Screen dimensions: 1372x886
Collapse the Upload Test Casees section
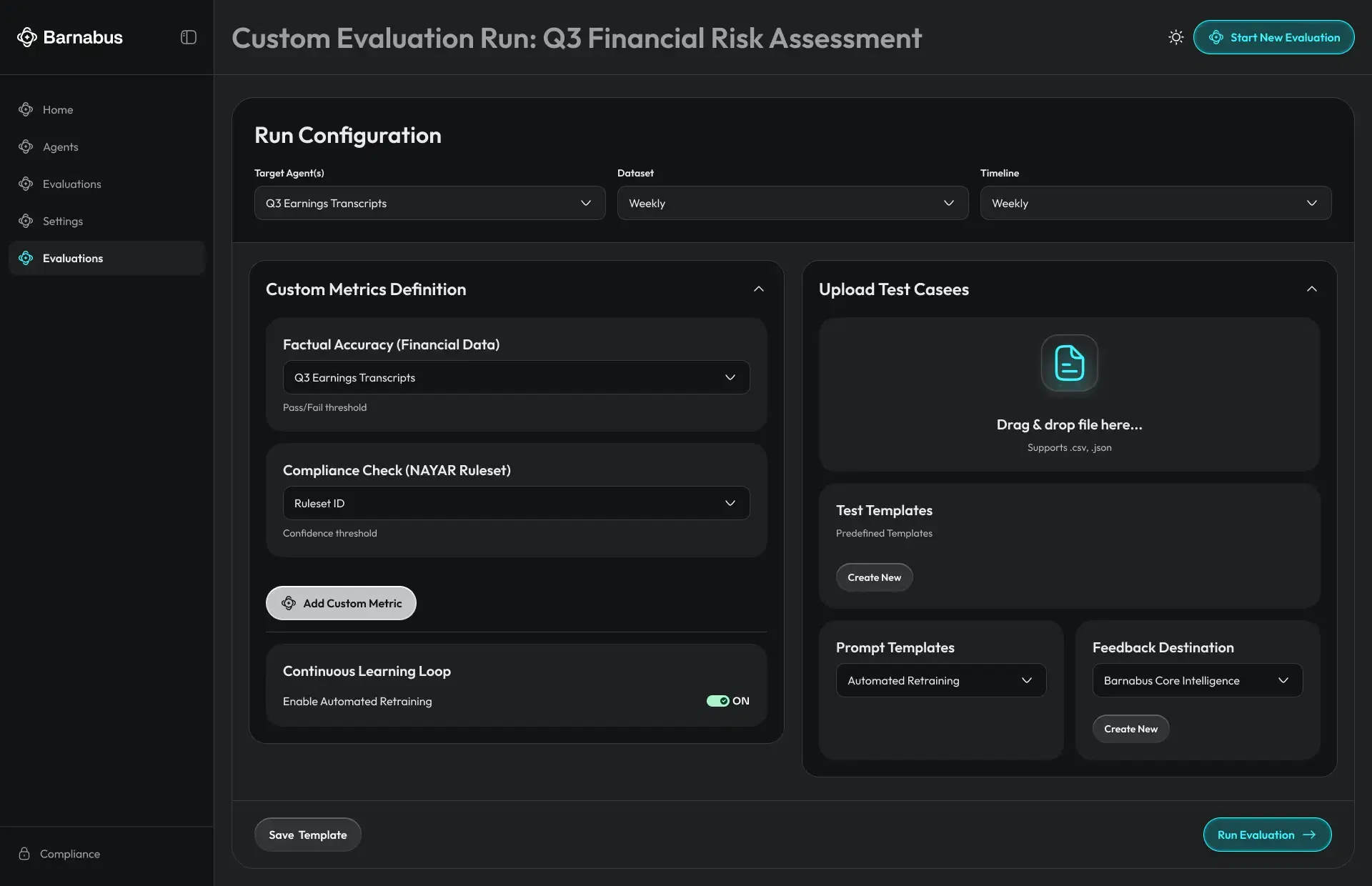tap(1312, 289)
